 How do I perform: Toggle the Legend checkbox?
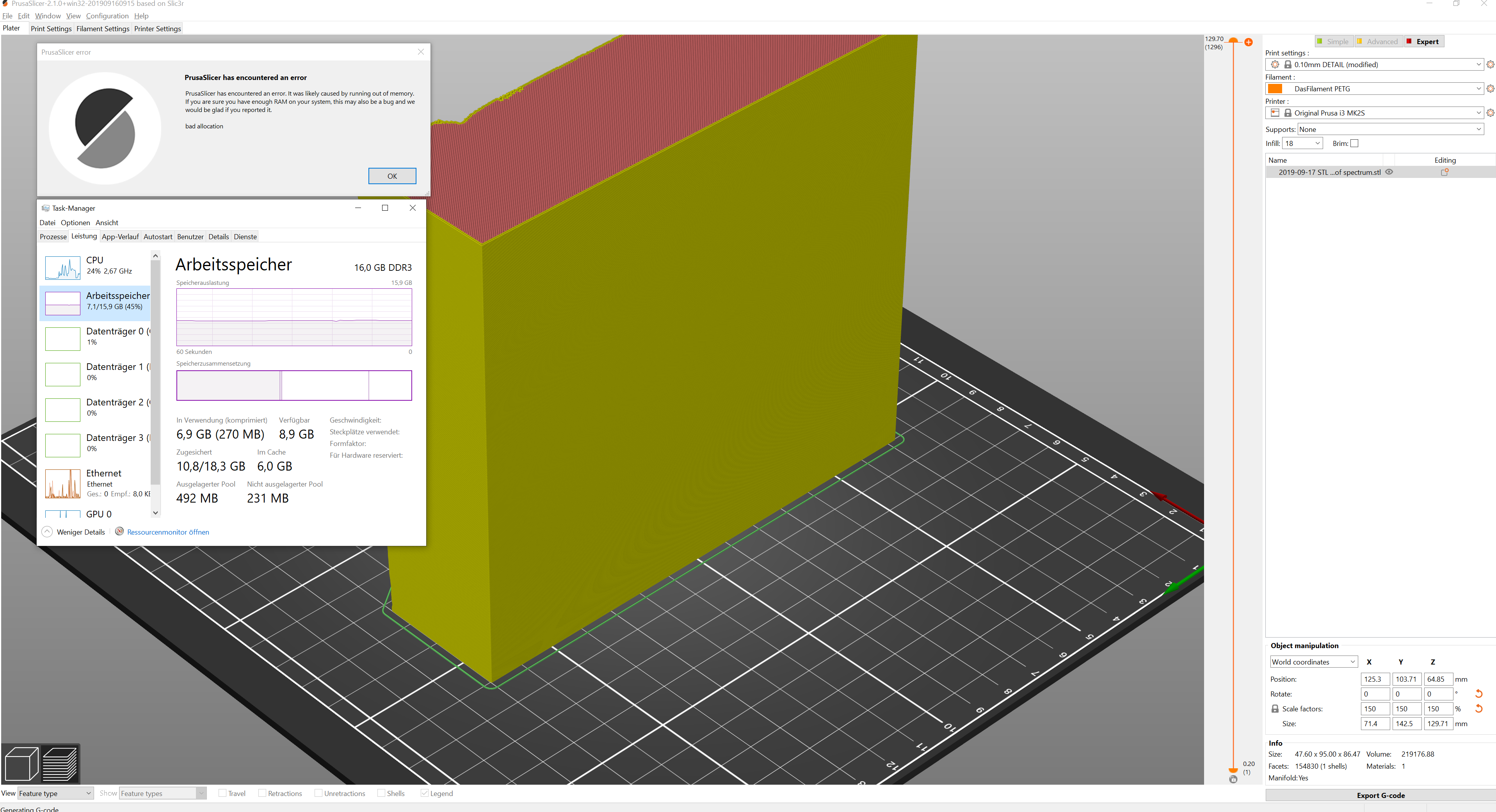tap(425, 793)
